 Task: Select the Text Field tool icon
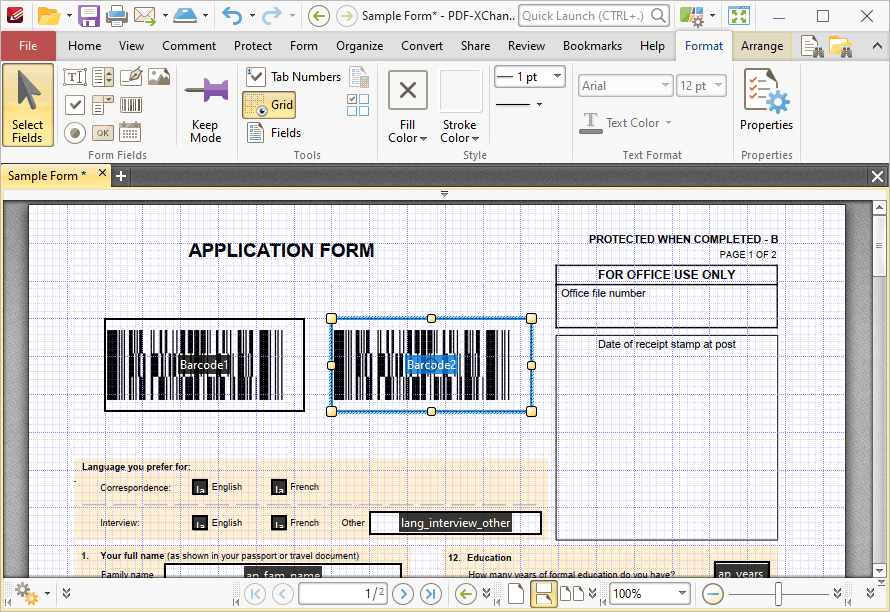(x=75, y=77)
